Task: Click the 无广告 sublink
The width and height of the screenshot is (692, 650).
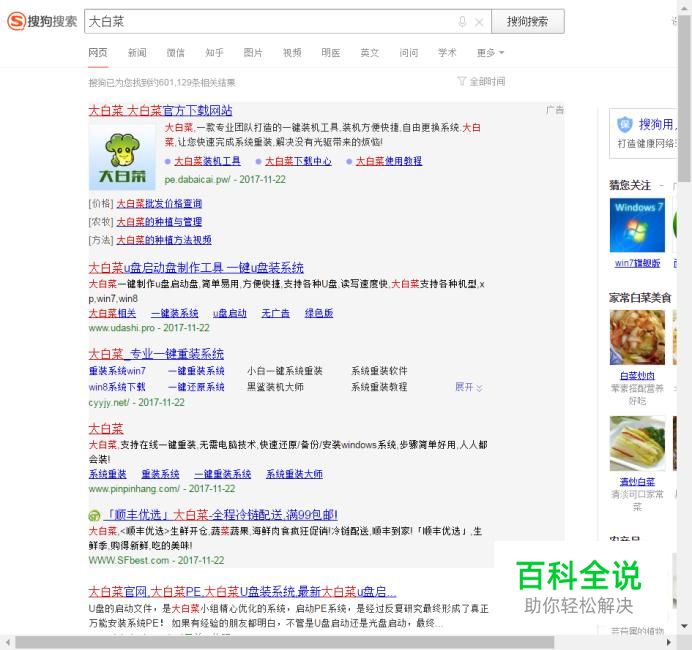Action: click(275, 313)
